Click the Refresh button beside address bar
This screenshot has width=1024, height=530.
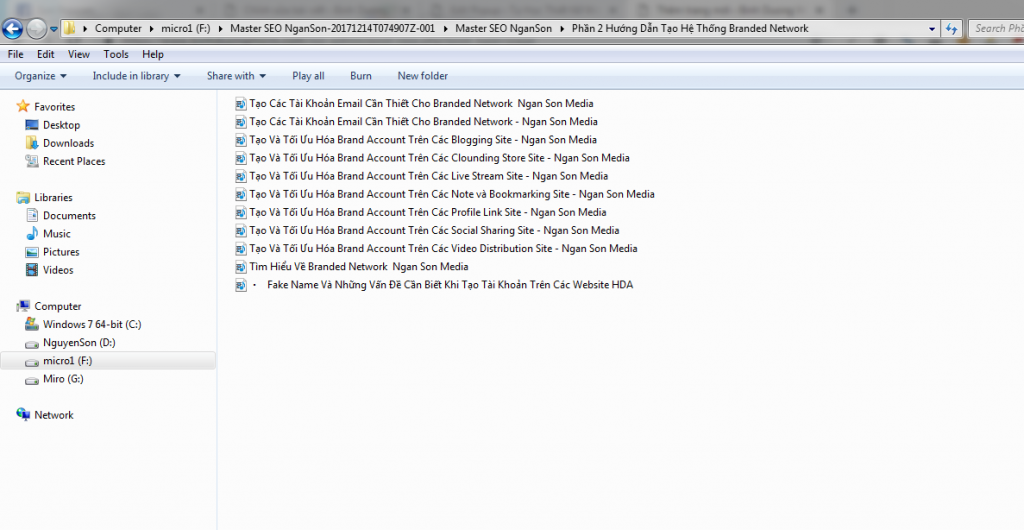tap(952, 29)
